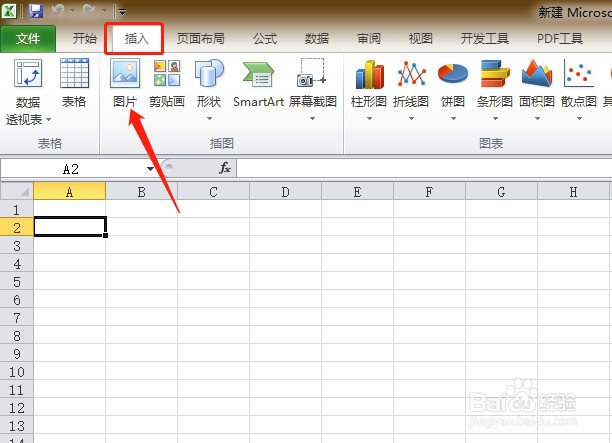612x443 pixels.
Task: Click the 屏幕截图 icon
Action: 311,73
